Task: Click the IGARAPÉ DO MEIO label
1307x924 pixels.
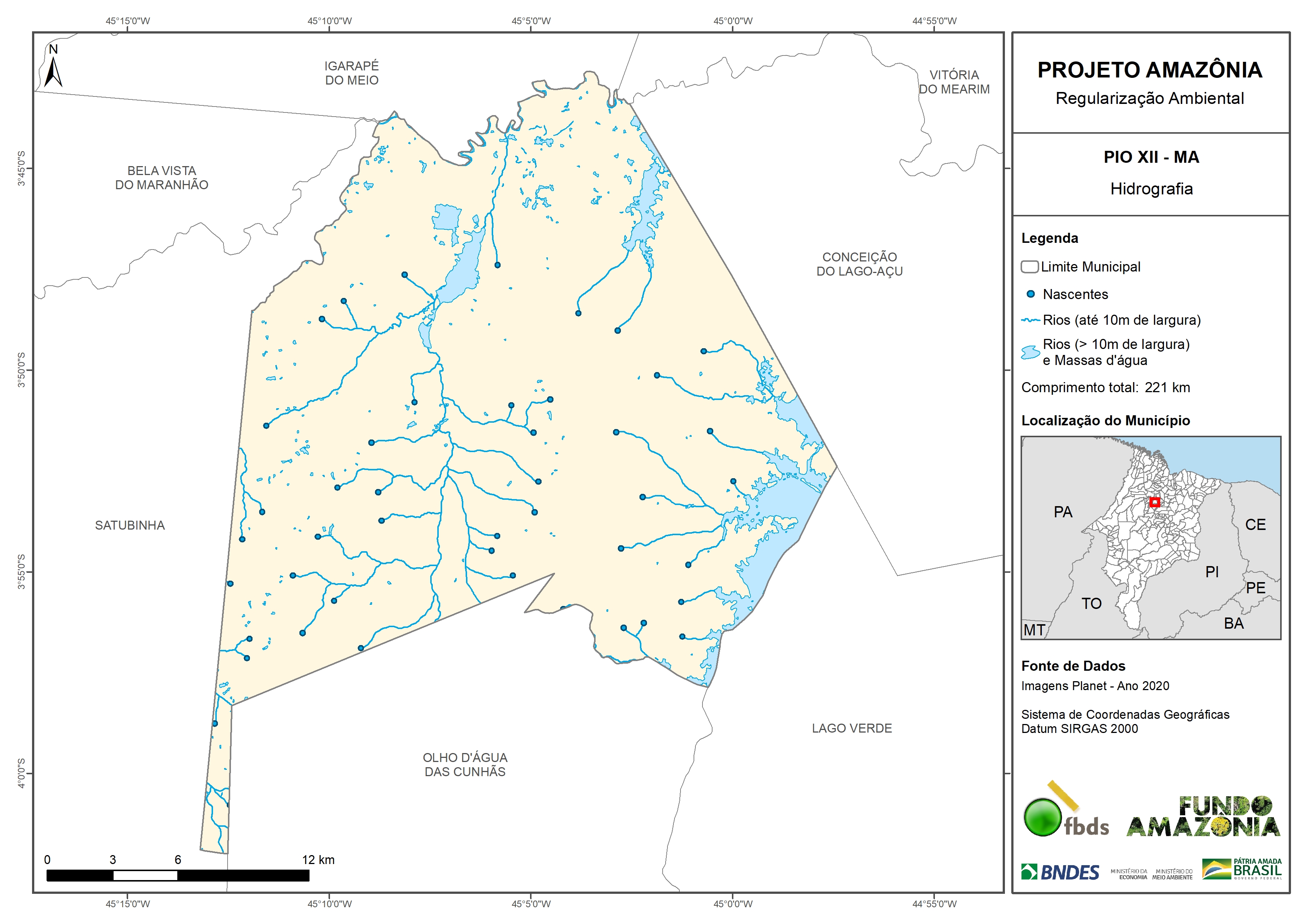Action: (351, 73)
